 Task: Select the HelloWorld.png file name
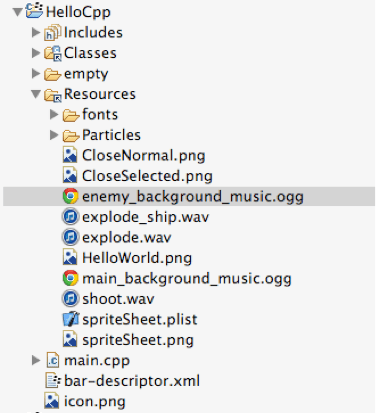pos(137,258)
